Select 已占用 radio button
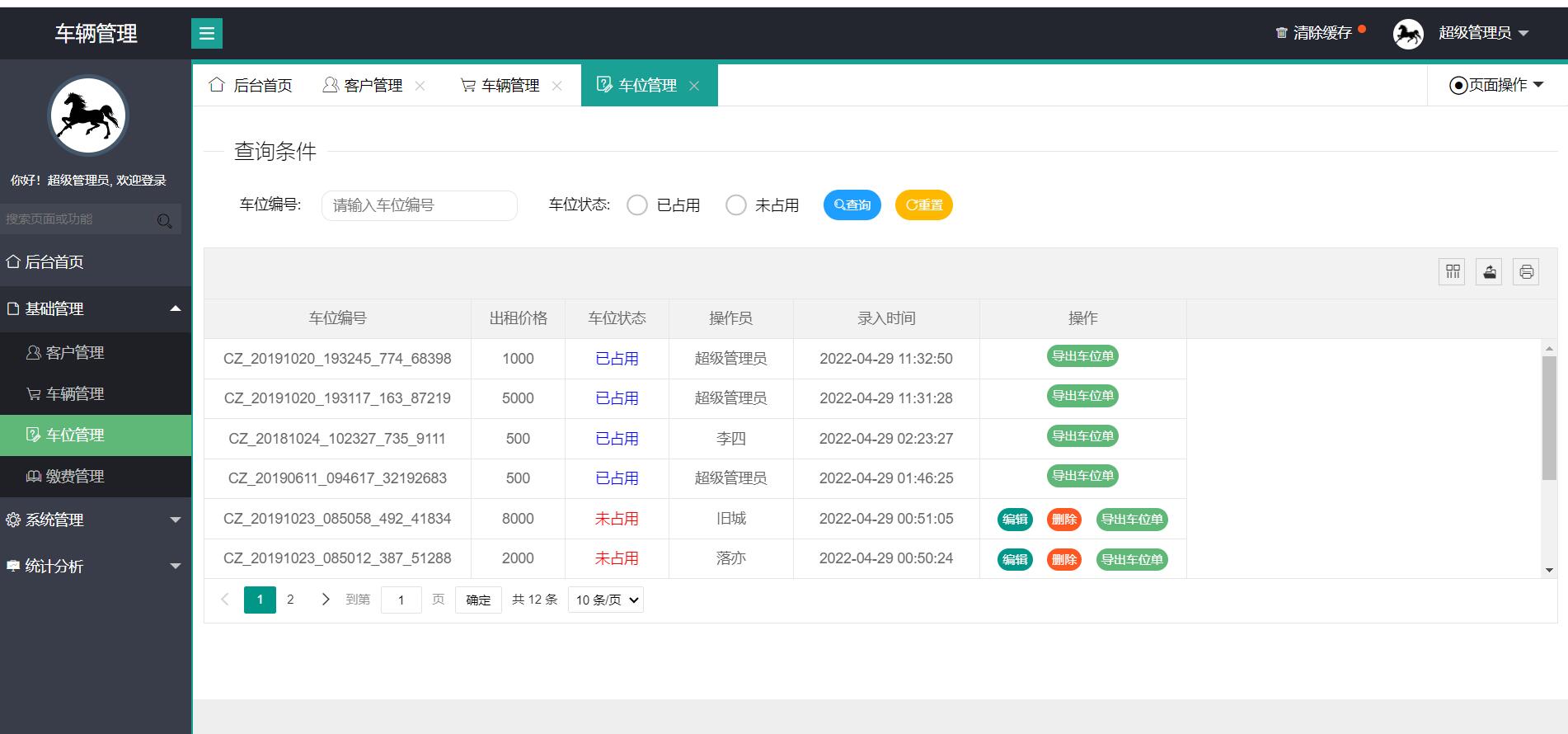This screenshot has width=1568, height=734. (637, 205)
